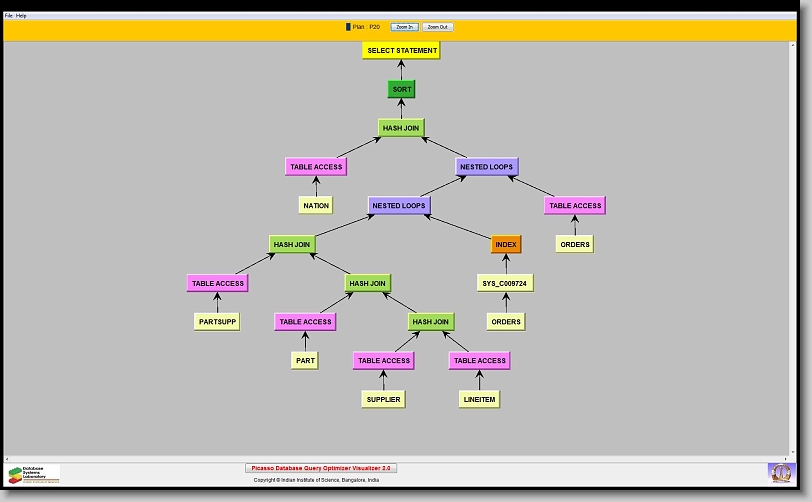Select the green SORT node

tap(401, 89)
